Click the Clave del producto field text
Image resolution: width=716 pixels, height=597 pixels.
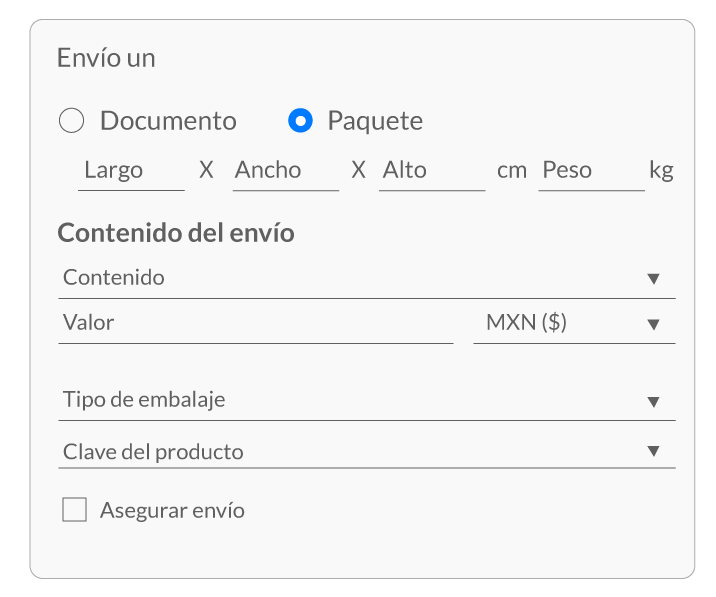[x=153, y=452]
